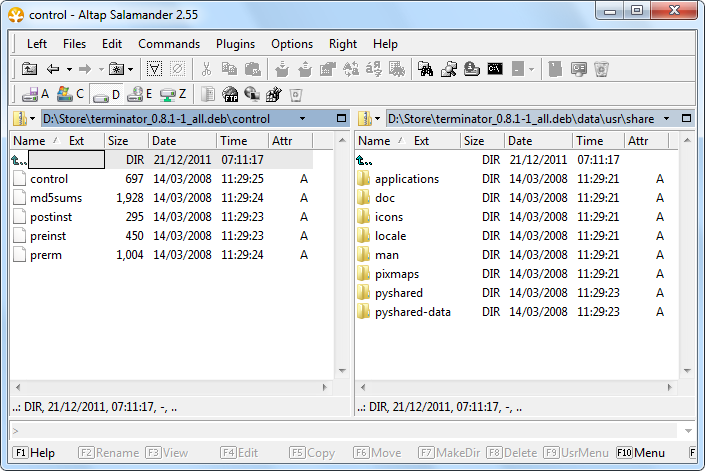Switch to floppy drive A
705x471 pixels.
coord(36,94)
